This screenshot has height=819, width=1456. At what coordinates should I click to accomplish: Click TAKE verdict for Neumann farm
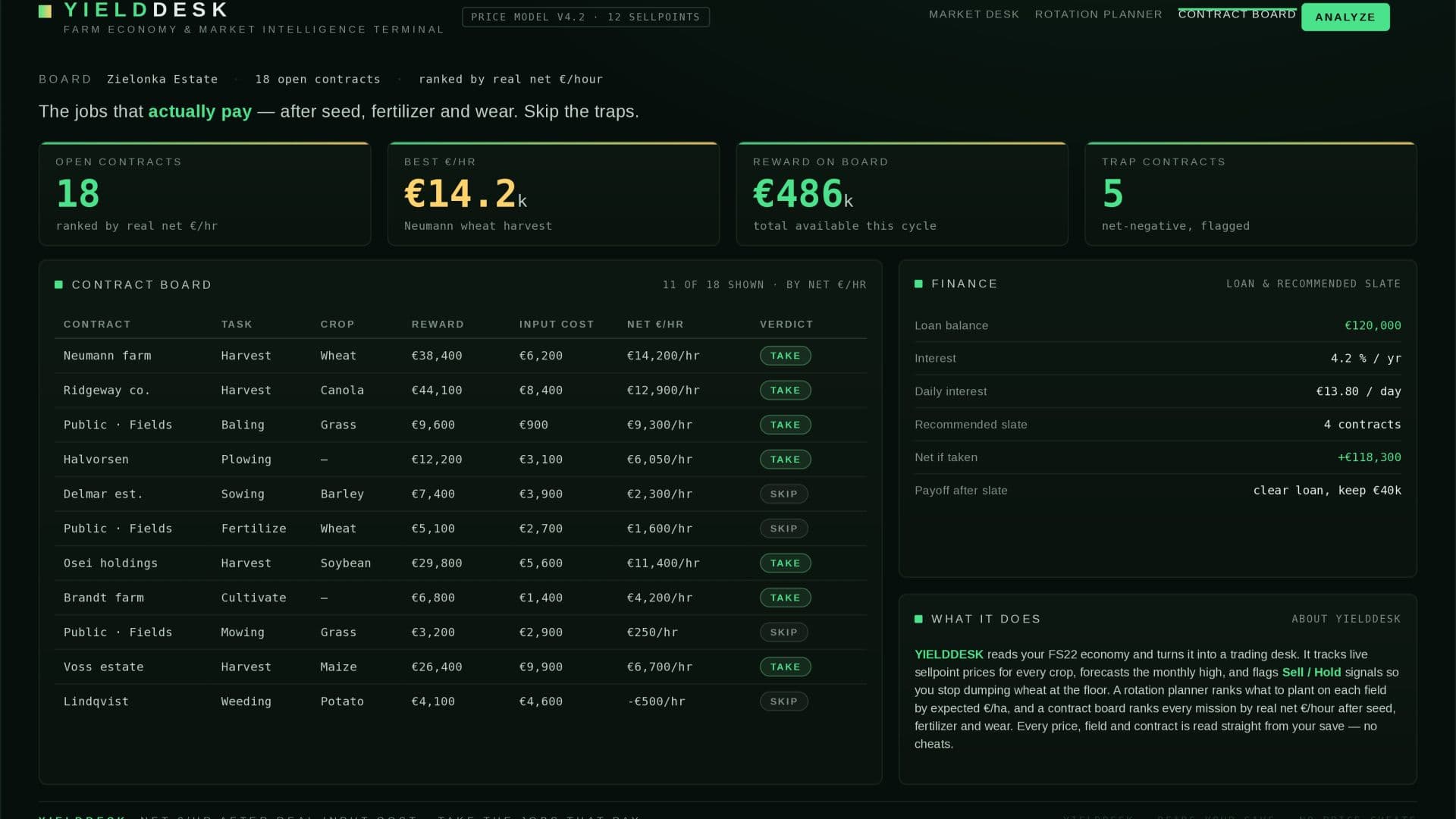[785, 356]
